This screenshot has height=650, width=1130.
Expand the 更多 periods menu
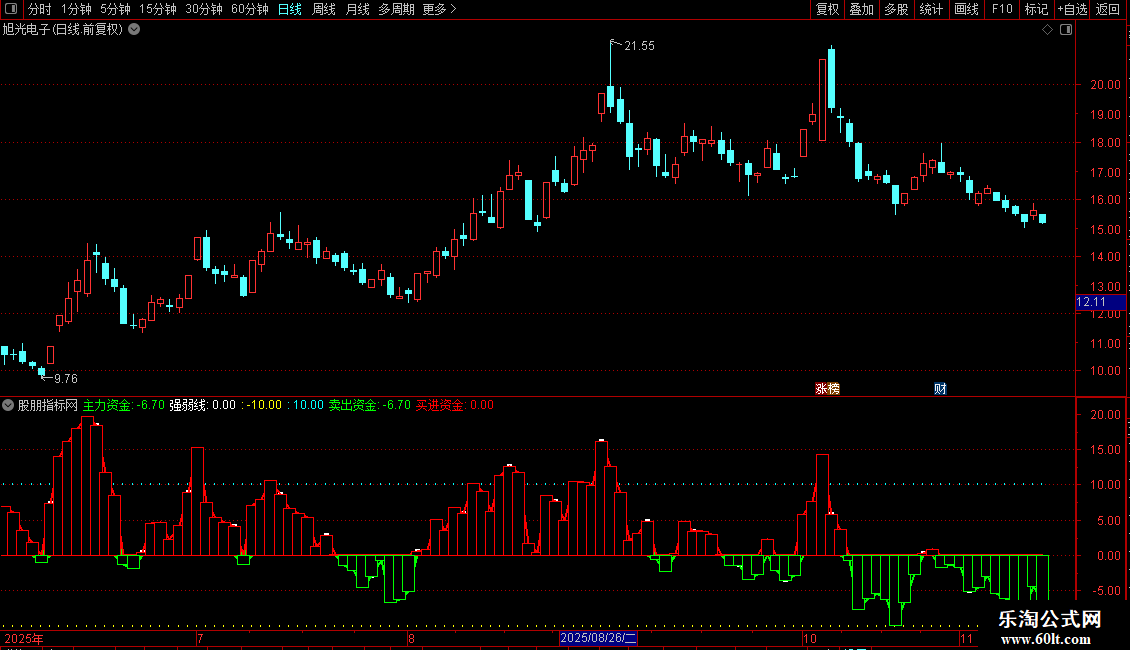click(x=439, y=9)
